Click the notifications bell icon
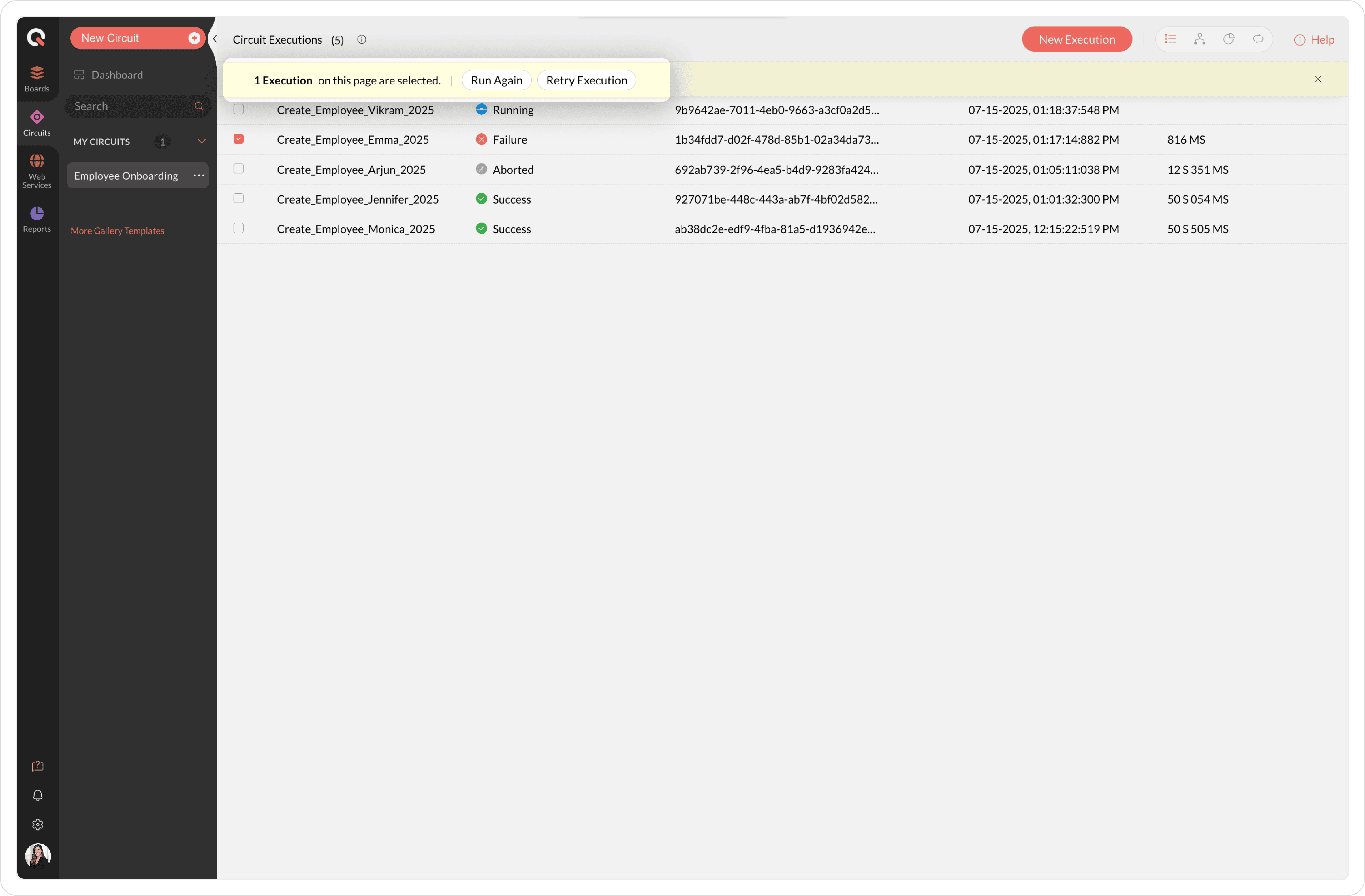 [38, 795]
